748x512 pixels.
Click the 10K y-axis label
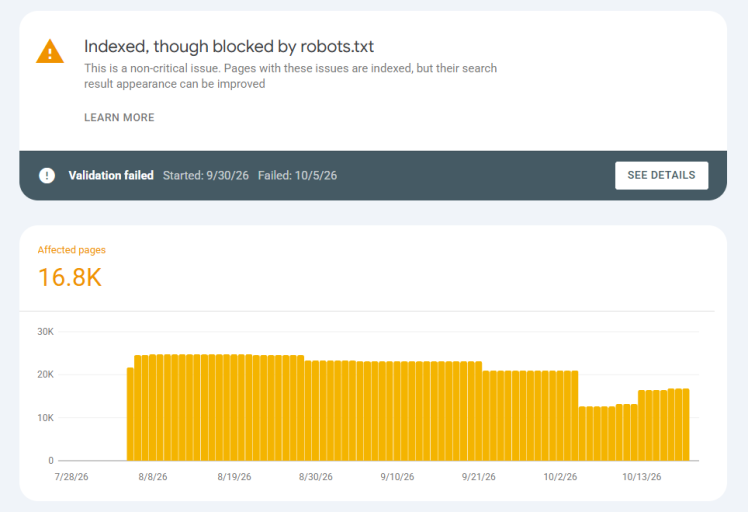coord(46,418)
